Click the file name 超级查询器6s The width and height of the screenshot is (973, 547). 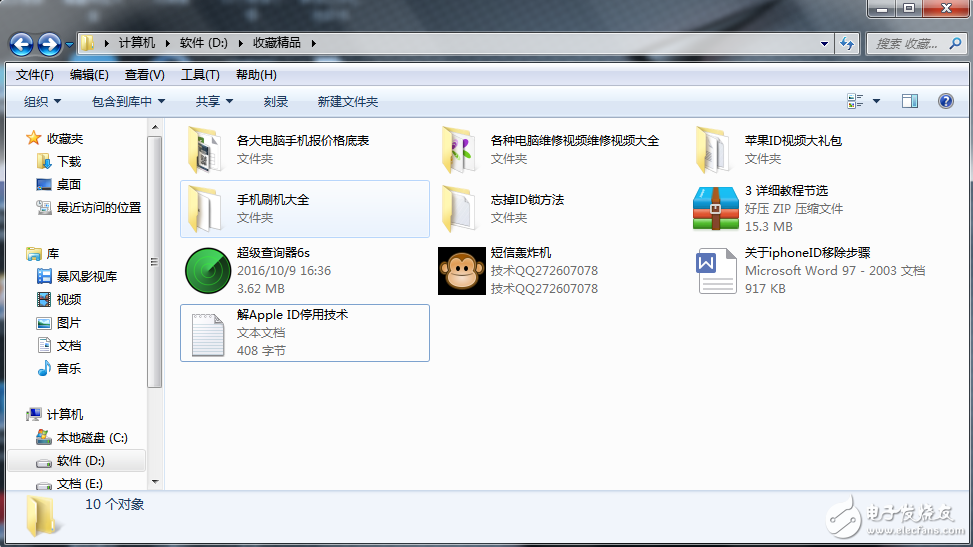coord(273,253)
